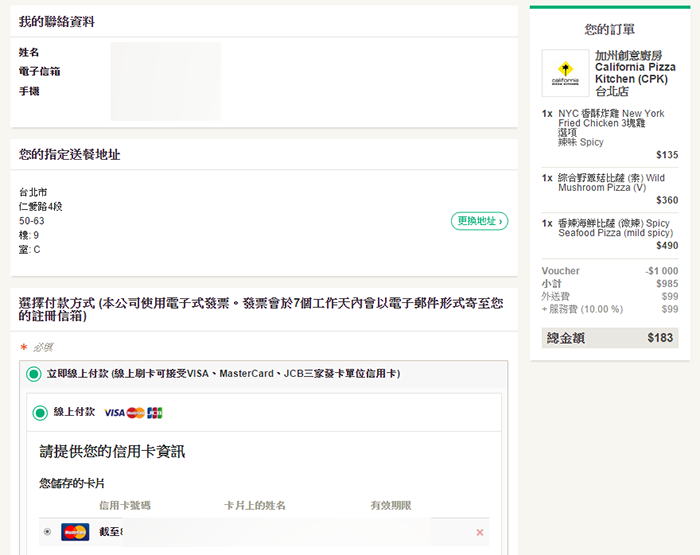700x555 pixels.
Task: Select the 立即線上付款 radio option
Action: click(x=34, y=374)
